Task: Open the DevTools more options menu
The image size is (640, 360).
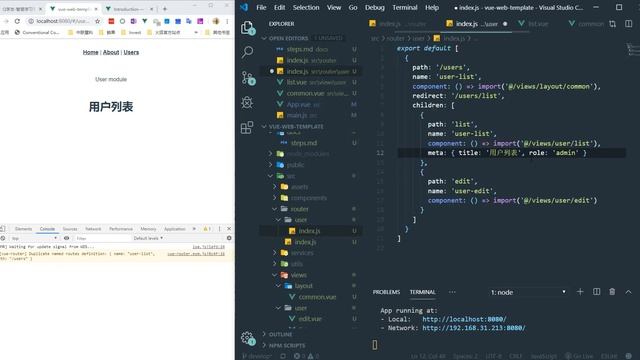Action: click(x=220, y=229)
